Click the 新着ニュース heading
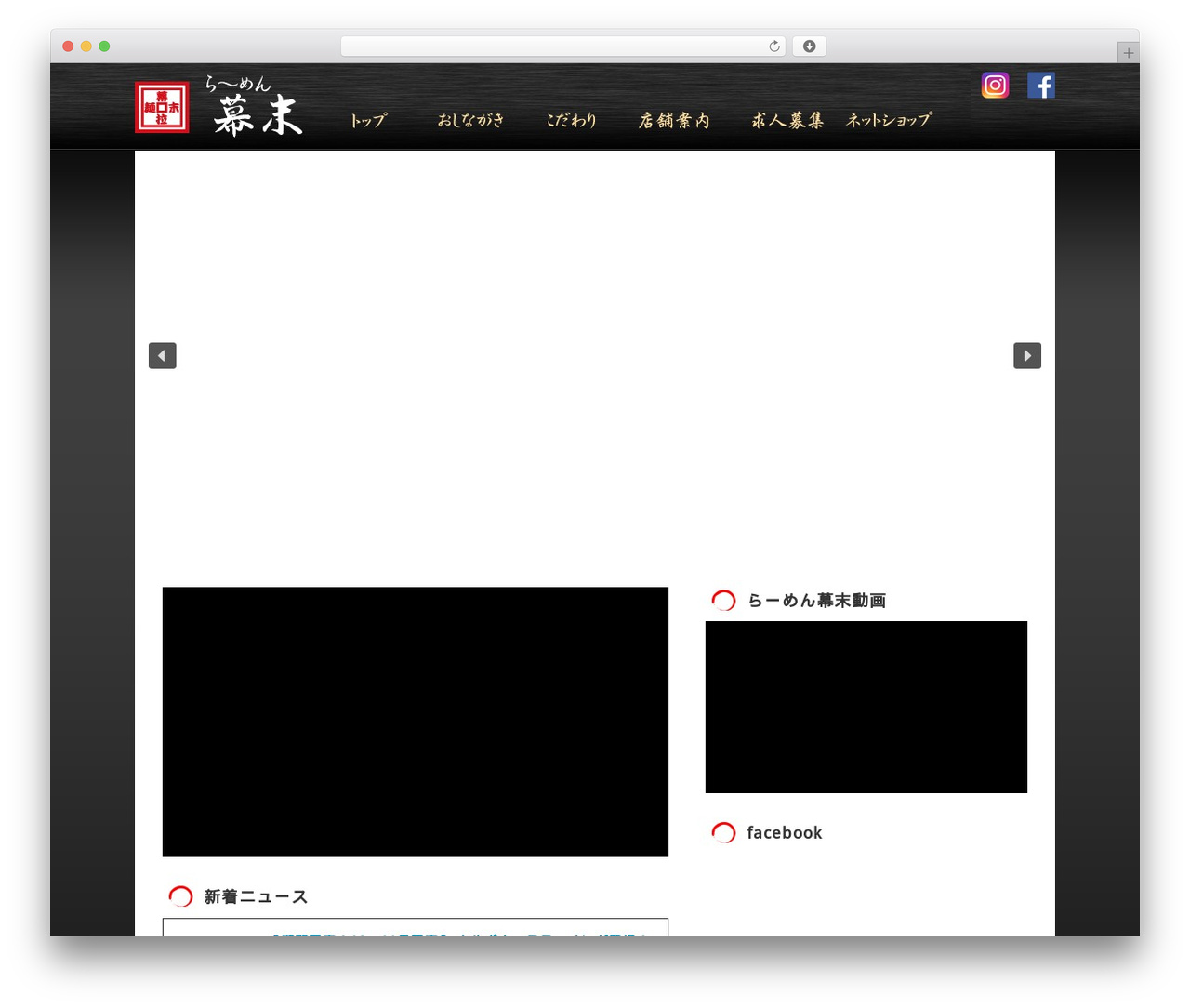Screen dimensions: 1190x1008 click(x=256, y=897)
